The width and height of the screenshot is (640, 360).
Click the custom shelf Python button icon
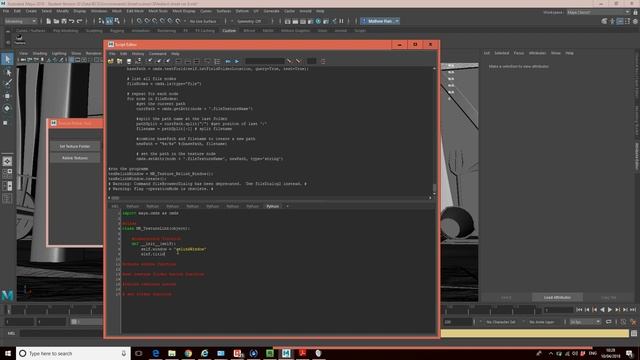20,38
